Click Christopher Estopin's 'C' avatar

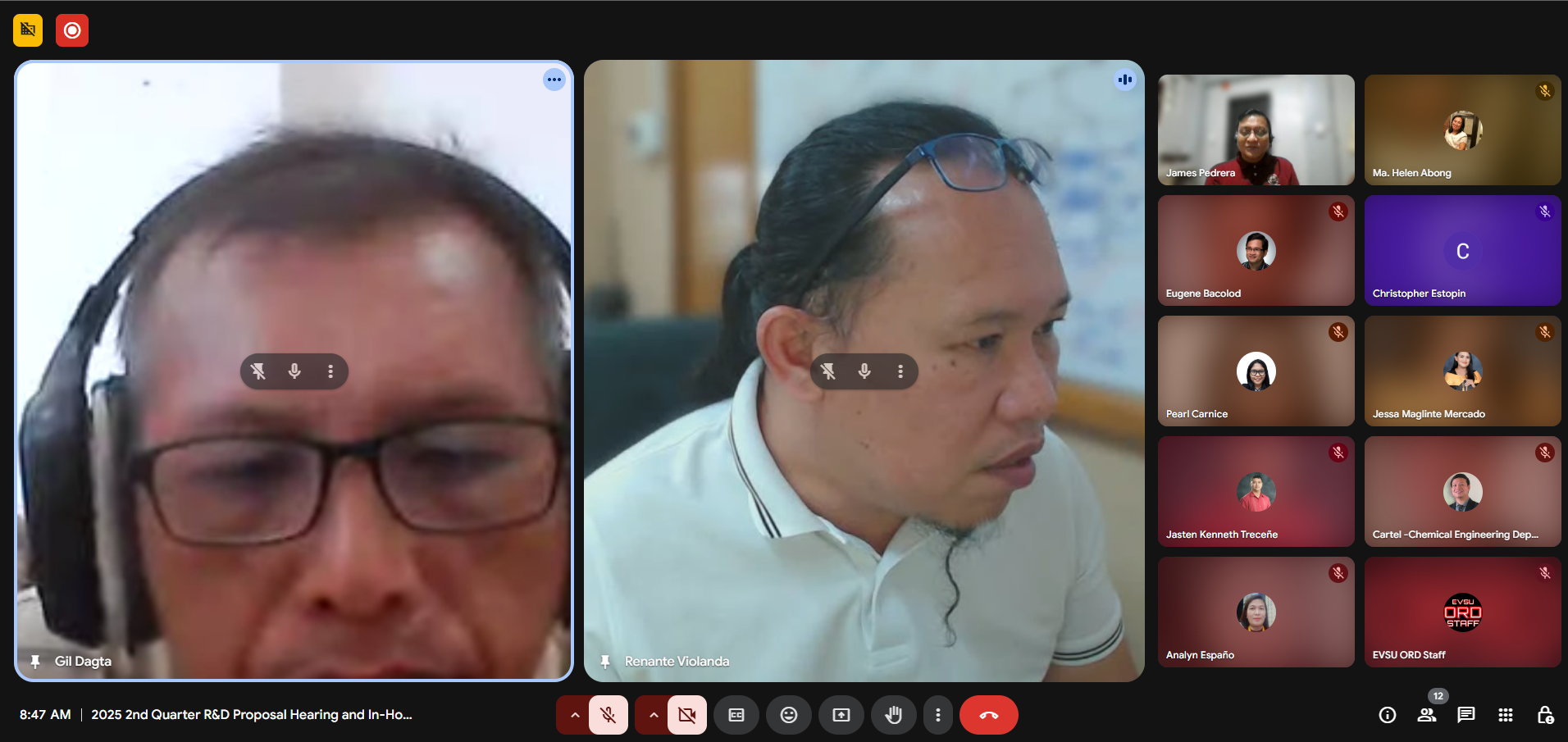point(1463,251)
